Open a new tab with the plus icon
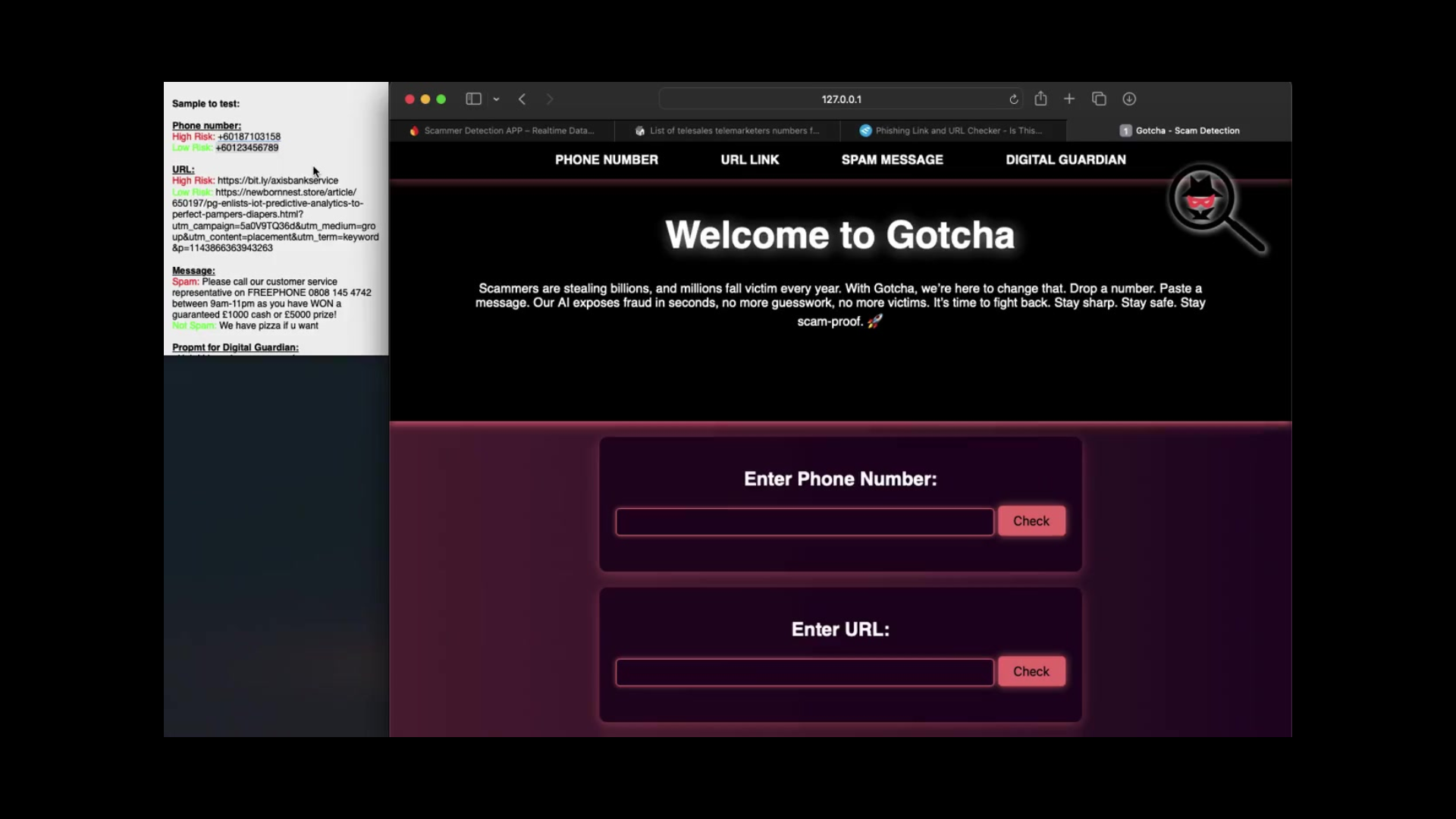The image size is (1456, 819). 1069,99
